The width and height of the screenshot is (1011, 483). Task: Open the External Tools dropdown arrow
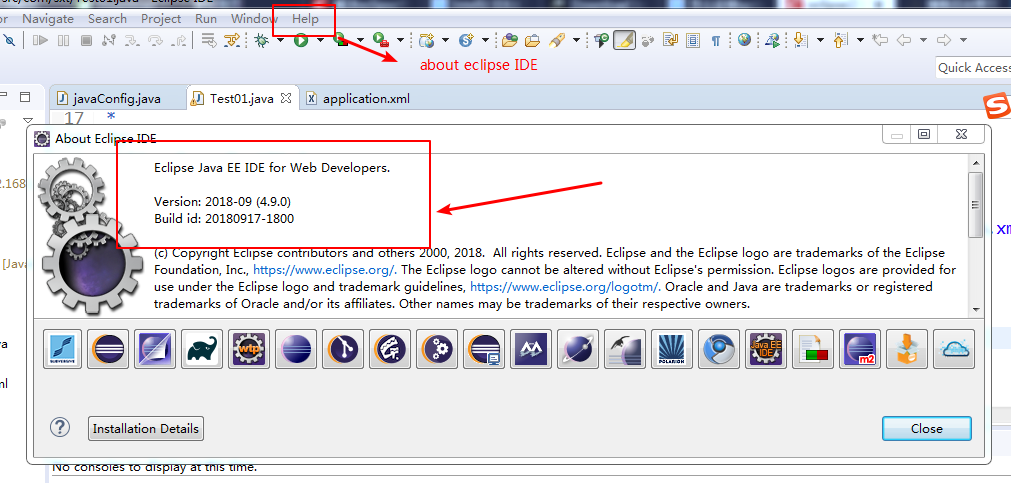(400, 41)
